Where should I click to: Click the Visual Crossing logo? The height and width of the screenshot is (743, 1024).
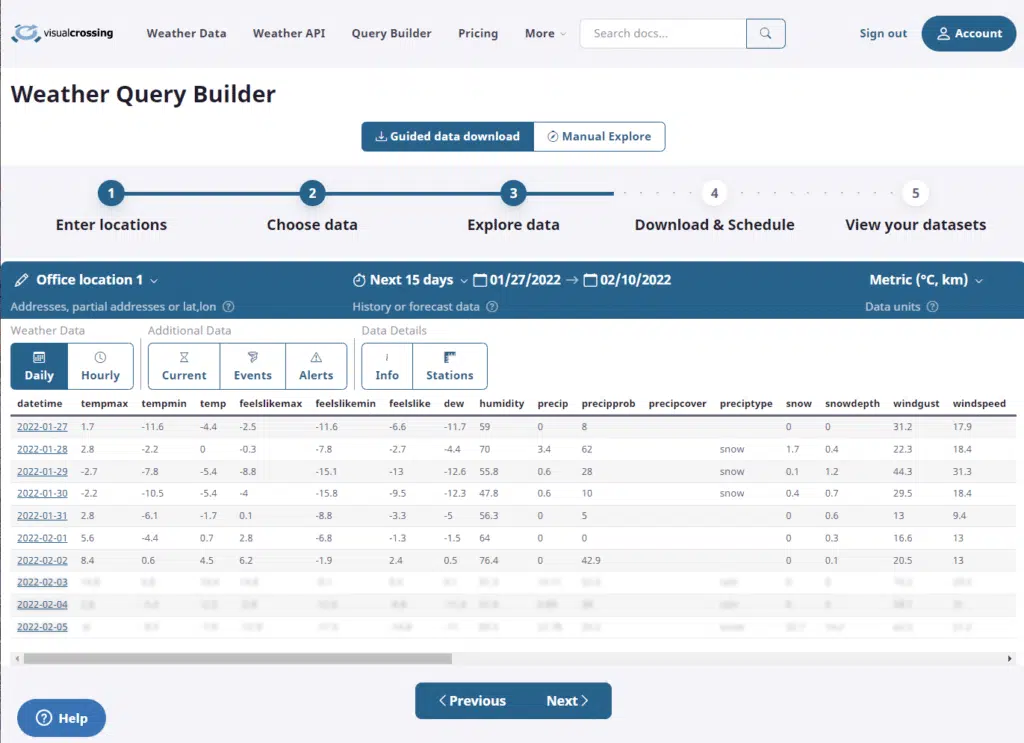(x=62, y=33)
